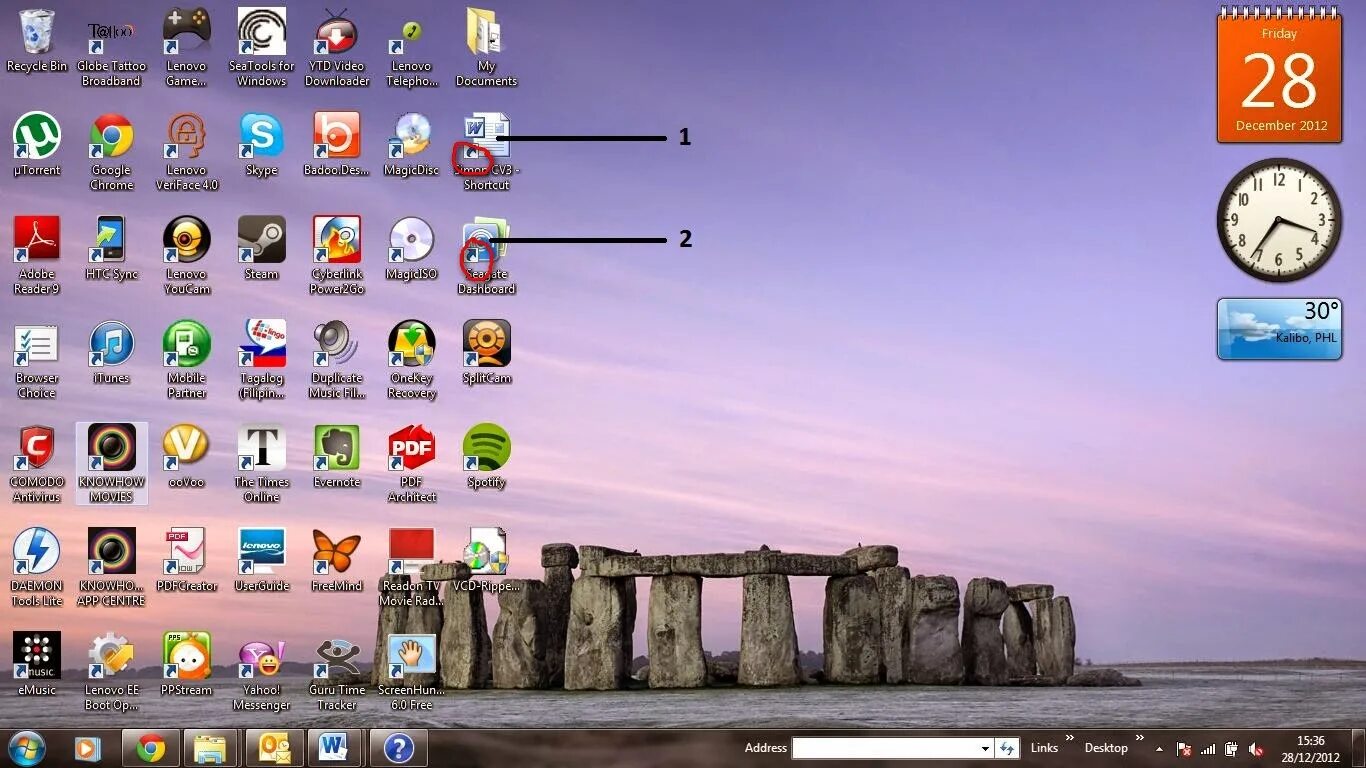
Task: Select the Lenovo YouCam icon
Action: 186,240
